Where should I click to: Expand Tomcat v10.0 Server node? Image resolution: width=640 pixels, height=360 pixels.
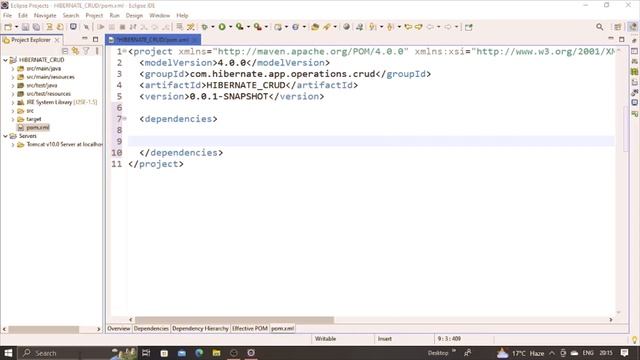click(x=13, y=144)
